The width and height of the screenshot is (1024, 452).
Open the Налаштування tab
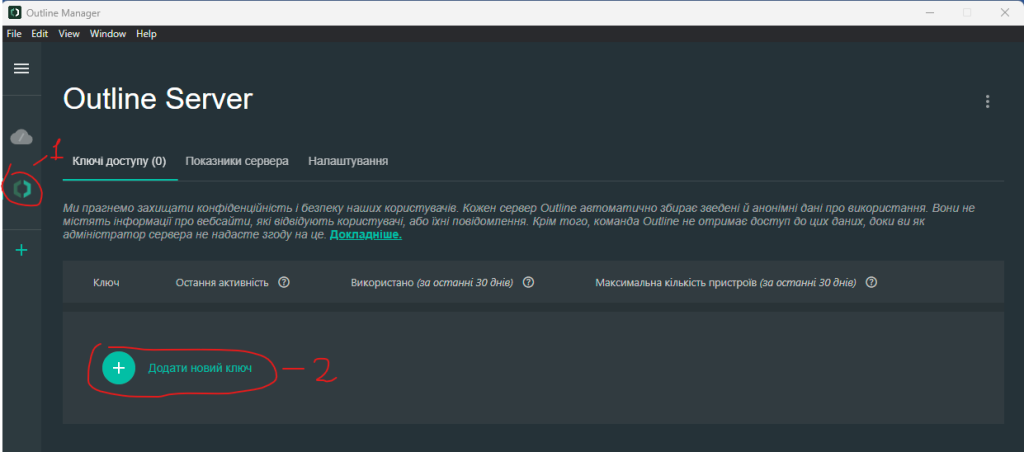(x=348, y=161)
